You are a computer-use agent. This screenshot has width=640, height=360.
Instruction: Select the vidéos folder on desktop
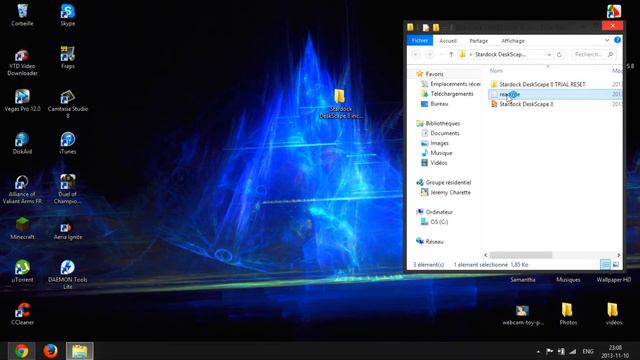[613, 313]
